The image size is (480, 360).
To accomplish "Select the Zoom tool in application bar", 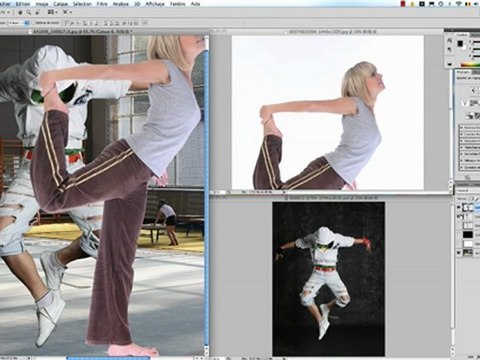I will pos(29,12).
